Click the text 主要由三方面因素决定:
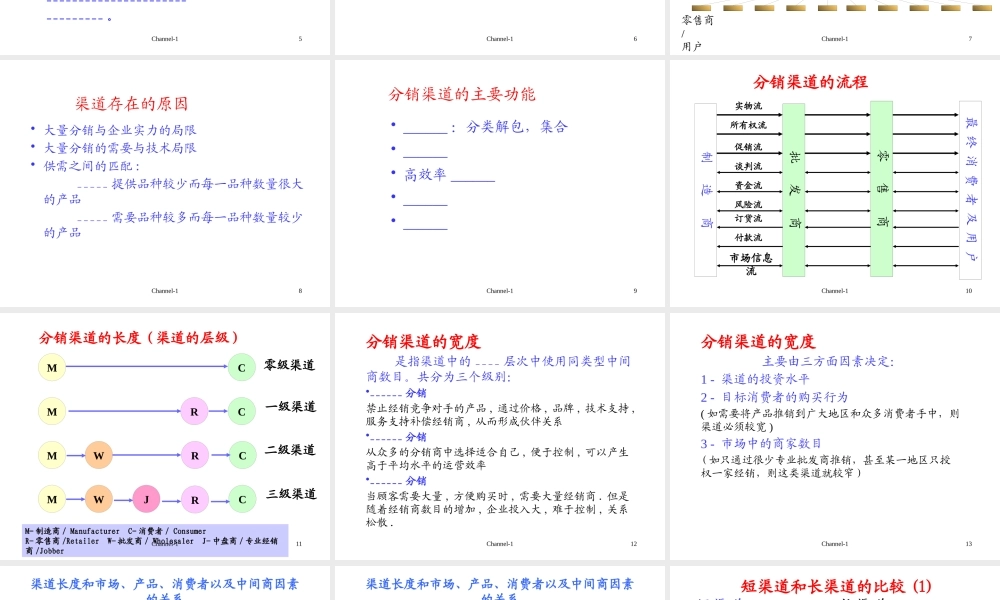The image size is (1000, 600). click(x=828, y=362)
